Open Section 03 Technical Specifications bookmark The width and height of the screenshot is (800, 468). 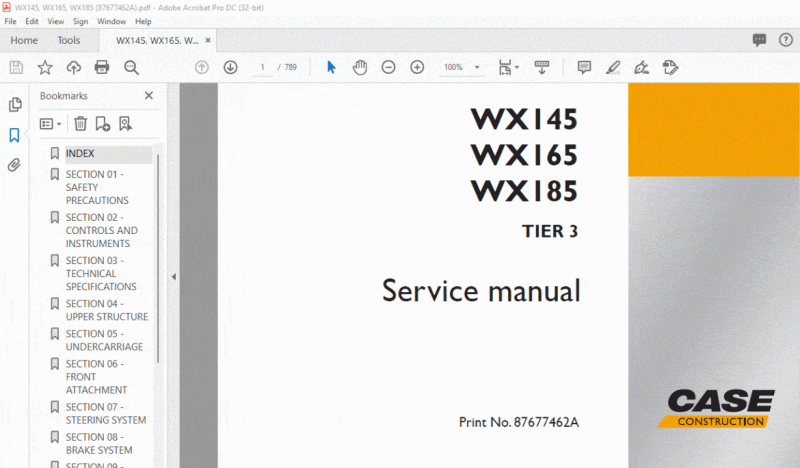[101, 274]
